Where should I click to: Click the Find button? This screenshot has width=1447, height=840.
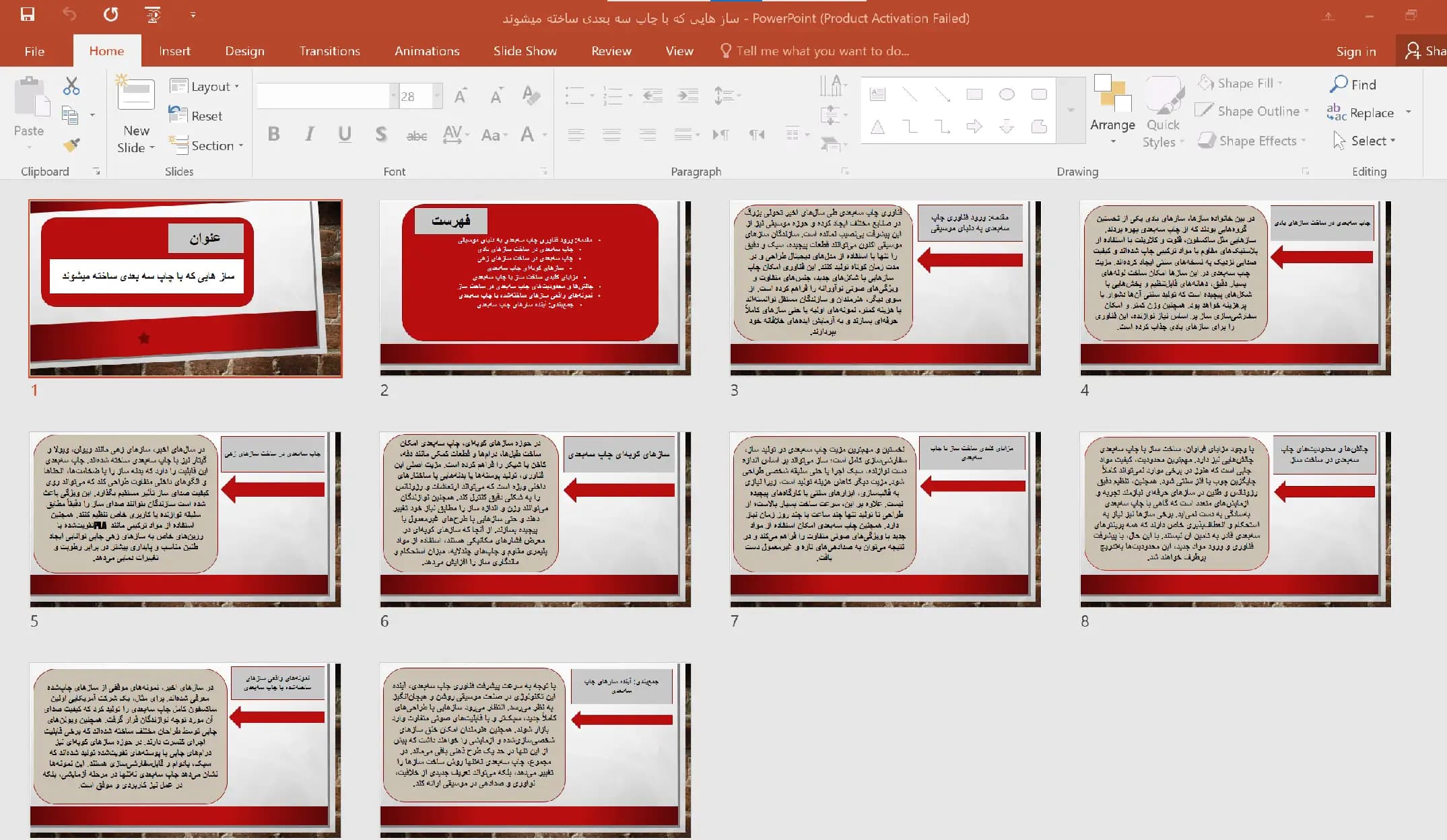pos(1353,83)
